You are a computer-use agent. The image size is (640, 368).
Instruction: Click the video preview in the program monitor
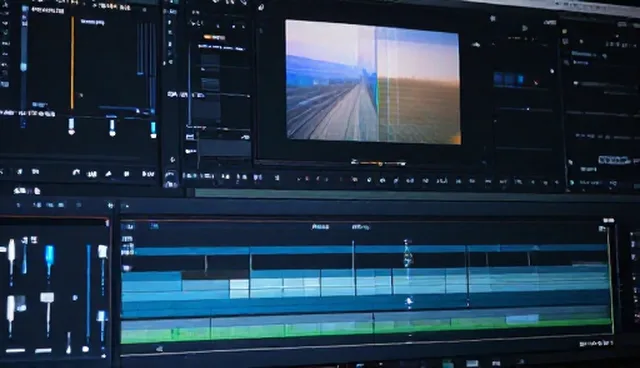tap(373, 82)
